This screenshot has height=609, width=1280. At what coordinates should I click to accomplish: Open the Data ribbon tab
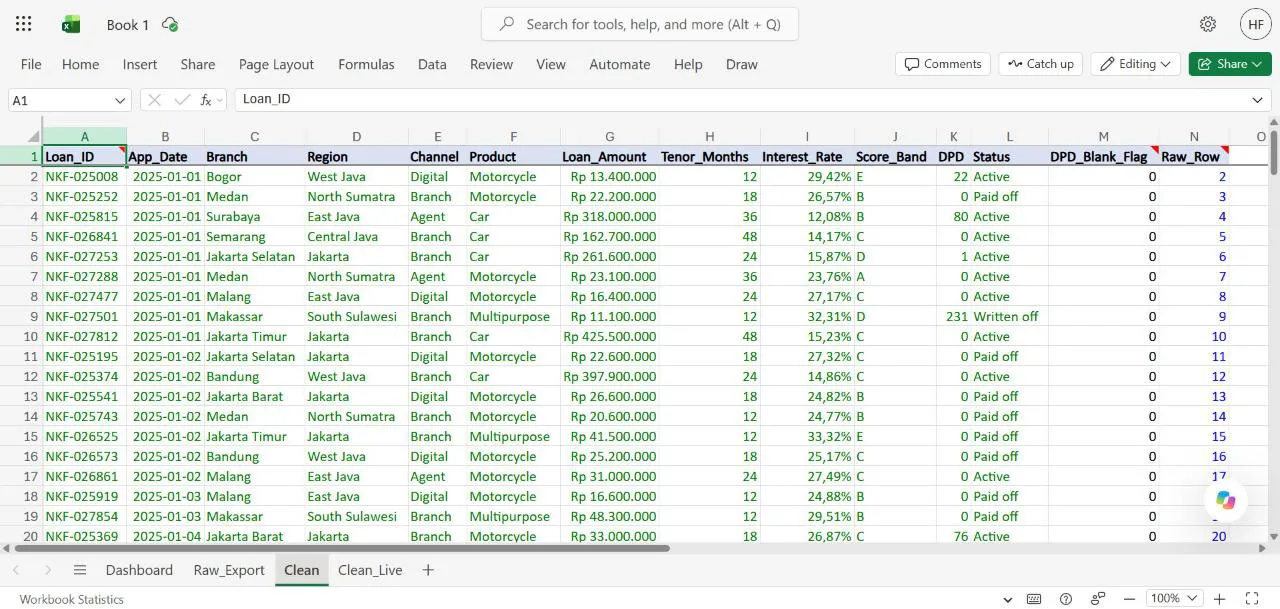pos(432,64)
